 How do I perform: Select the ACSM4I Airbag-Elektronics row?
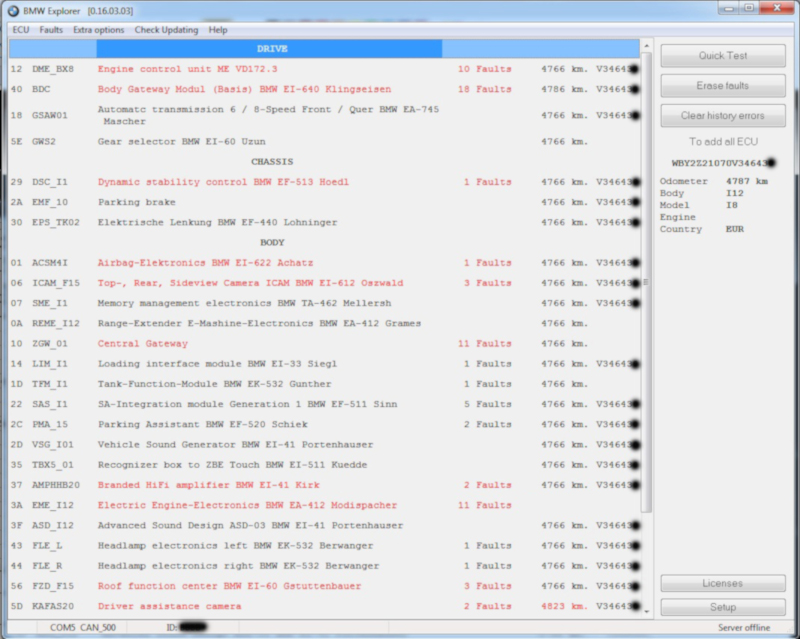(x=324, y=263)
